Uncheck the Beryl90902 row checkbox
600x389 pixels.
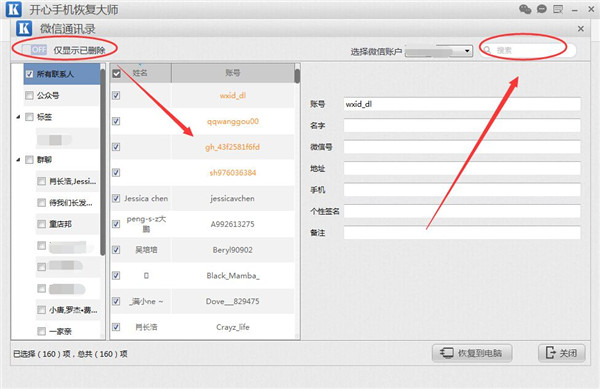(116, 250)
